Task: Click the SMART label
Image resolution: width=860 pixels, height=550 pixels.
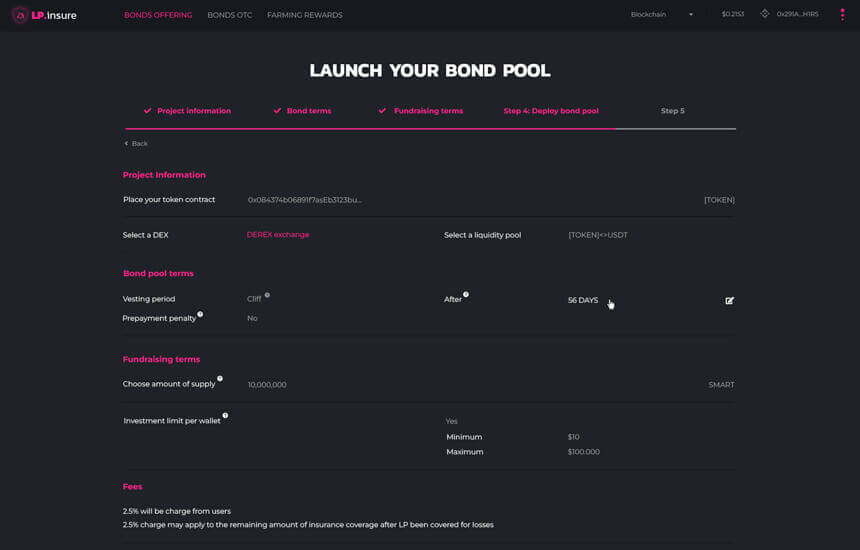Action: [x=721, y=385]
